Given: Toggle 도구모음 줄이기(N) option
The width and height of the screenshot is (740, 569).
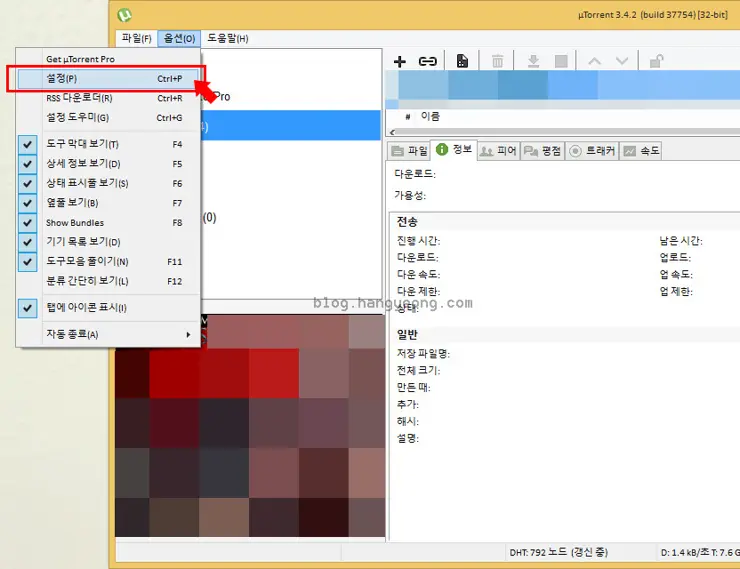Looking at the screenshot, I should pyautogui.click(x=108, y=261).
